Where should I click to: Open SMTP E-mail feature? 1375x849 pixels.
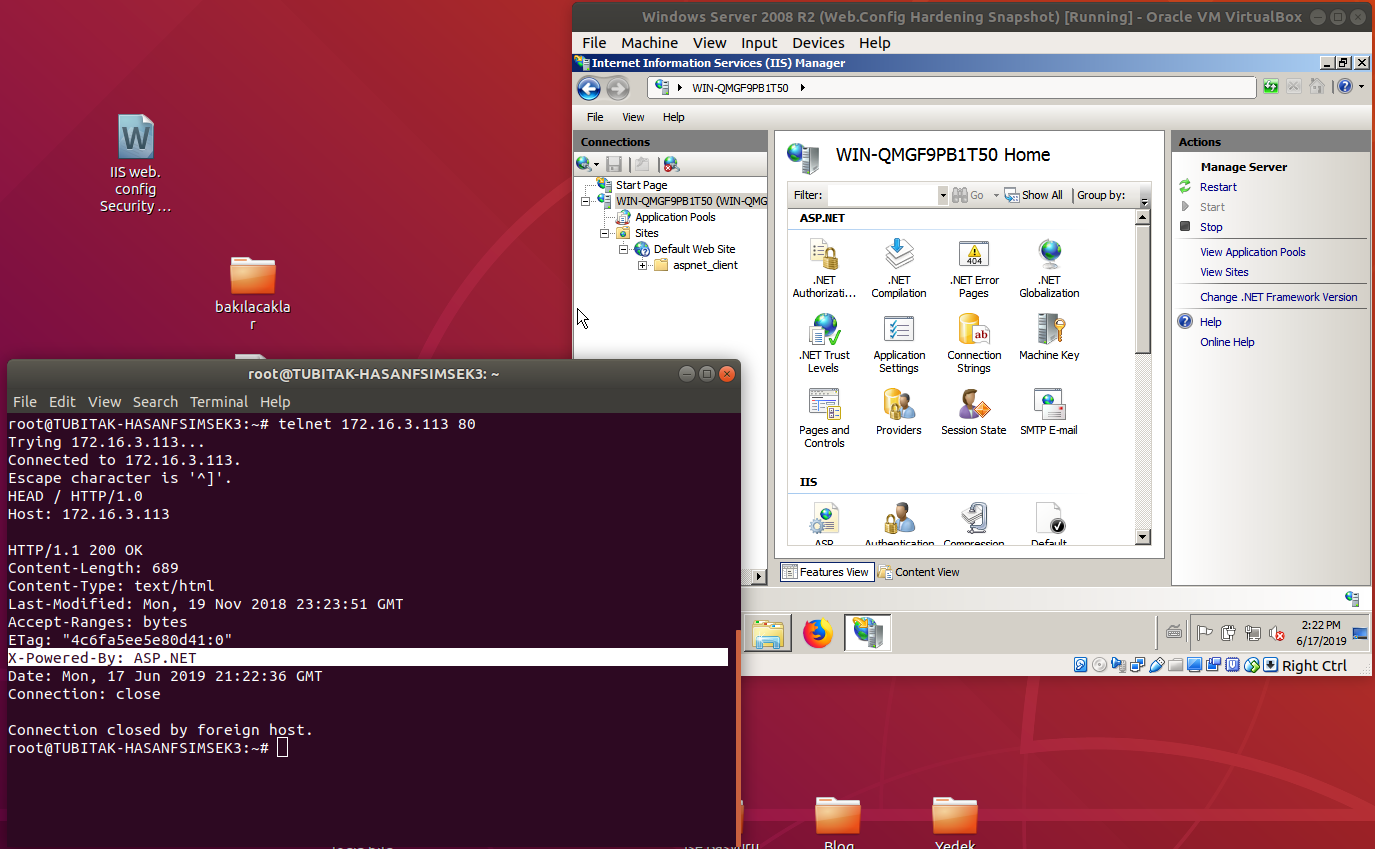[1049, 411]
